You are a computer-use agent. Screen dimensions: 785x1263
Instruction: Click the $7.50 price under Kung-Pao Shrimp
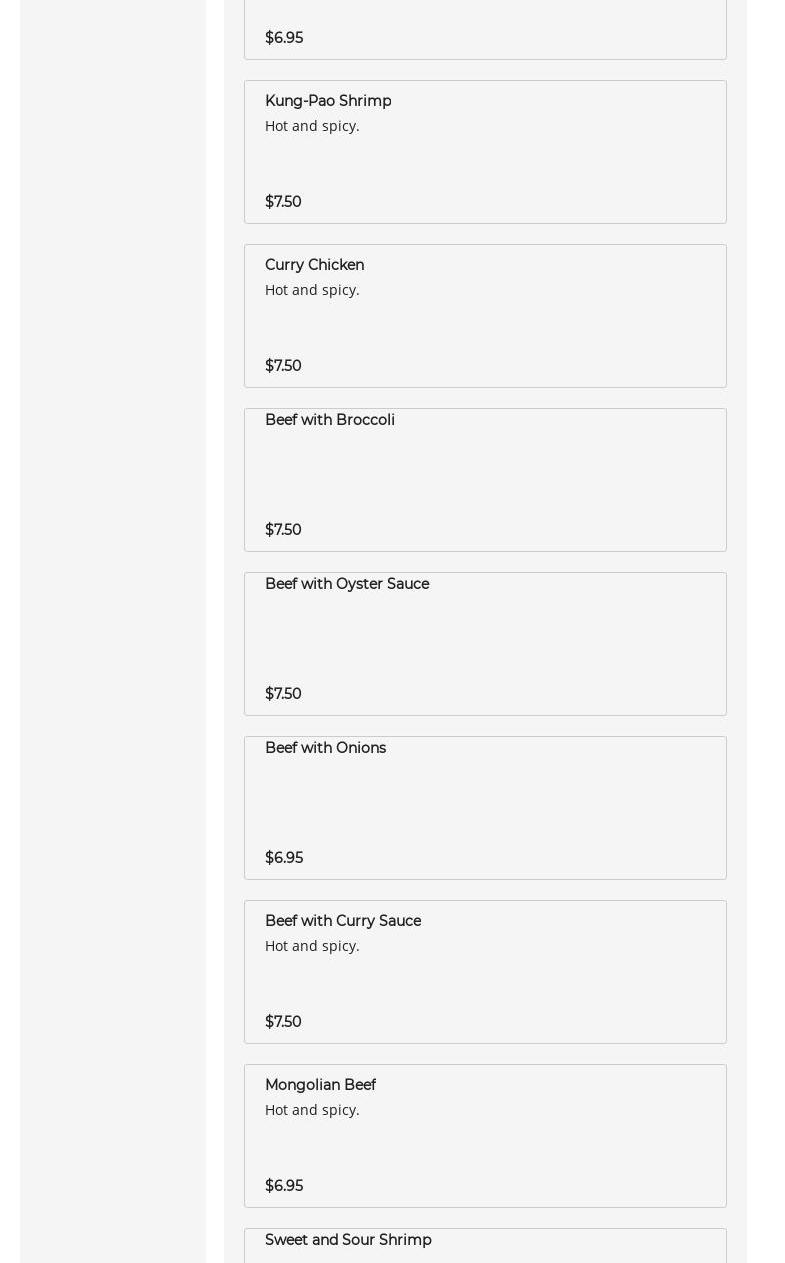click(283, 202)
